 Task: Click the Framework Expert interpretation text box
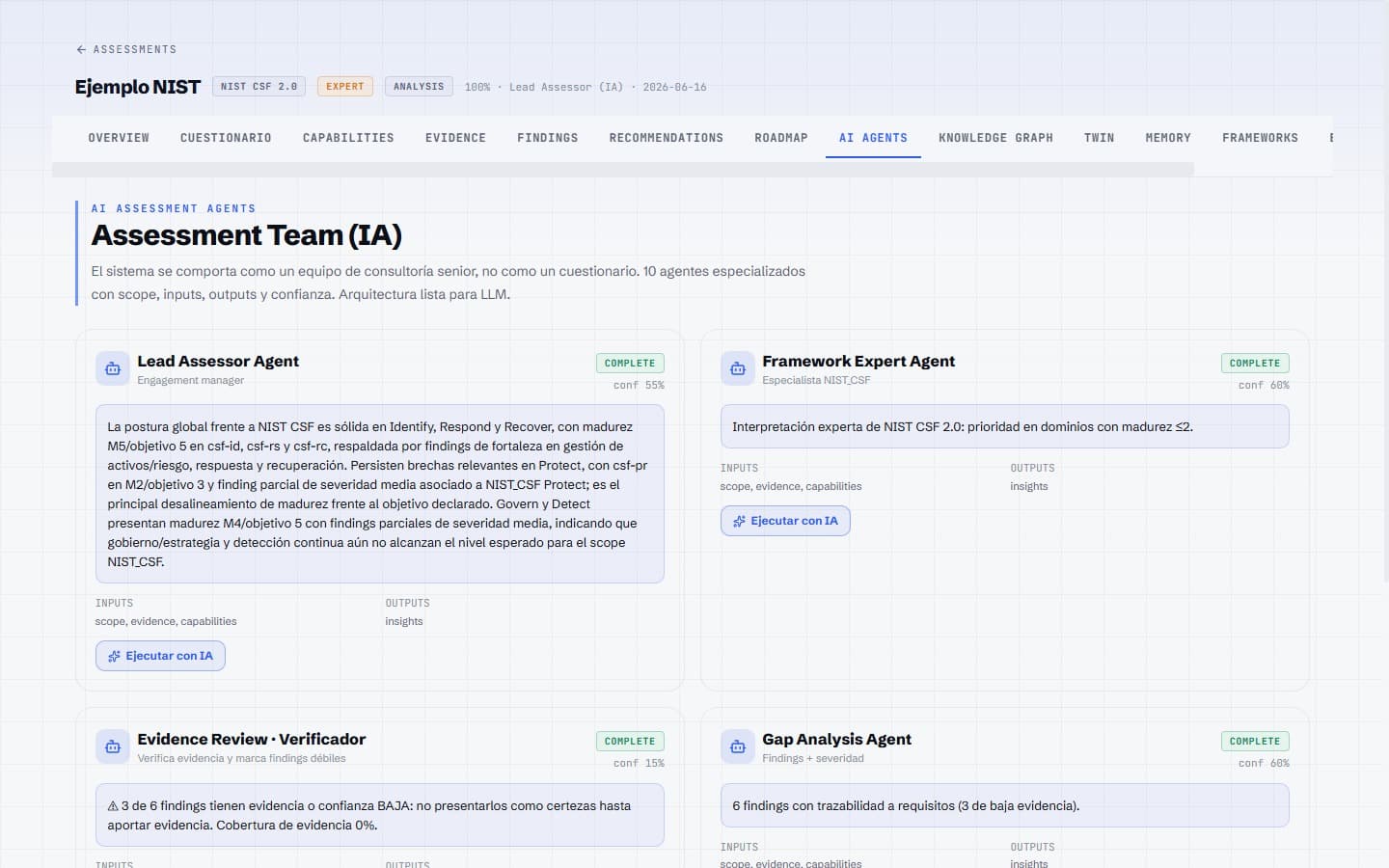(1005, 426)
